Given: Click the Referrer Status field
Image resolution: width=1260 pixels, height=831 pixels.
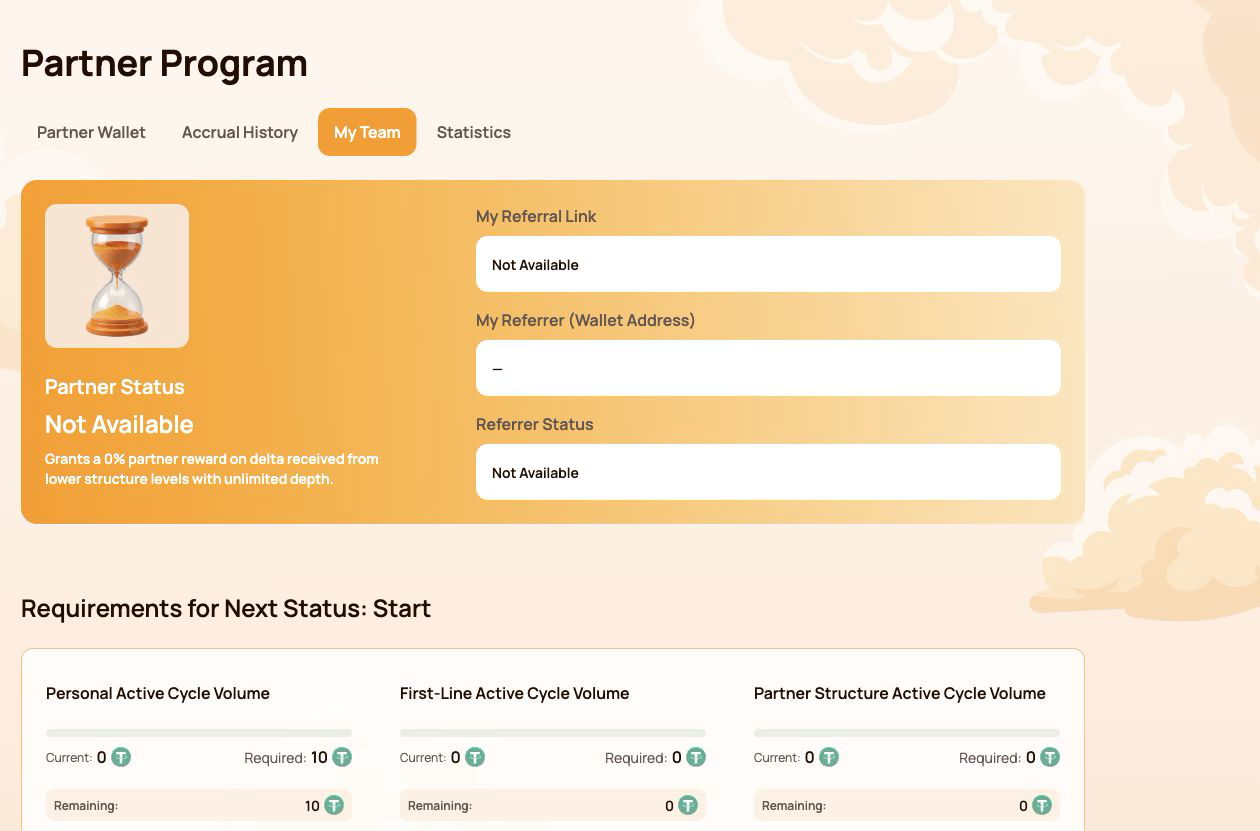Looking at the screenshot, I should (x=768, y=472).
